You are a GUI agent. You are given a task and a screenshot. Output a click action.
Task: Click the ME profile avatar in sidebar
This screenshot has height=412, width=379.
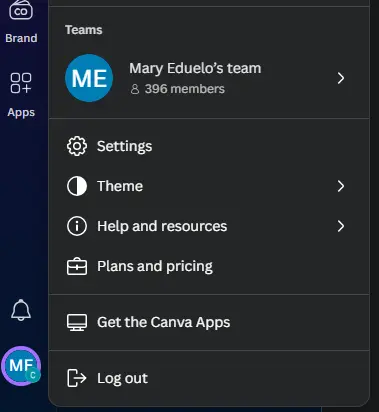tap(21, 366)
